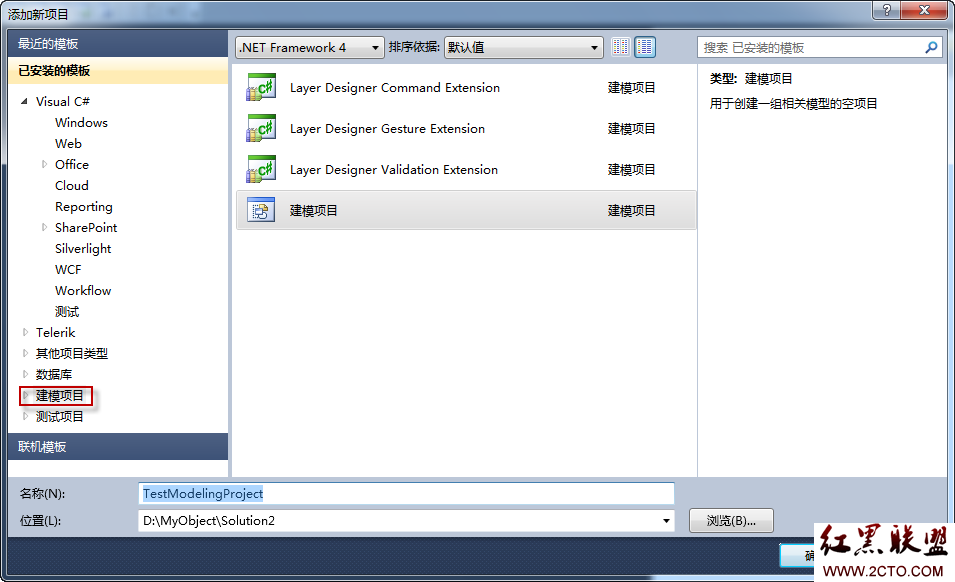Open the .NET Framework 4 dropdown
This screenshot has height=582, width=955.
pos(310,47)
